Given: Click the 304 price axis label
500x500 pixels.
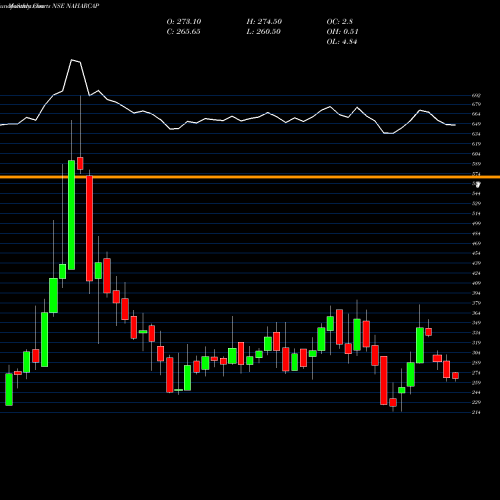Looking at the screenshot, I should 476,353.
